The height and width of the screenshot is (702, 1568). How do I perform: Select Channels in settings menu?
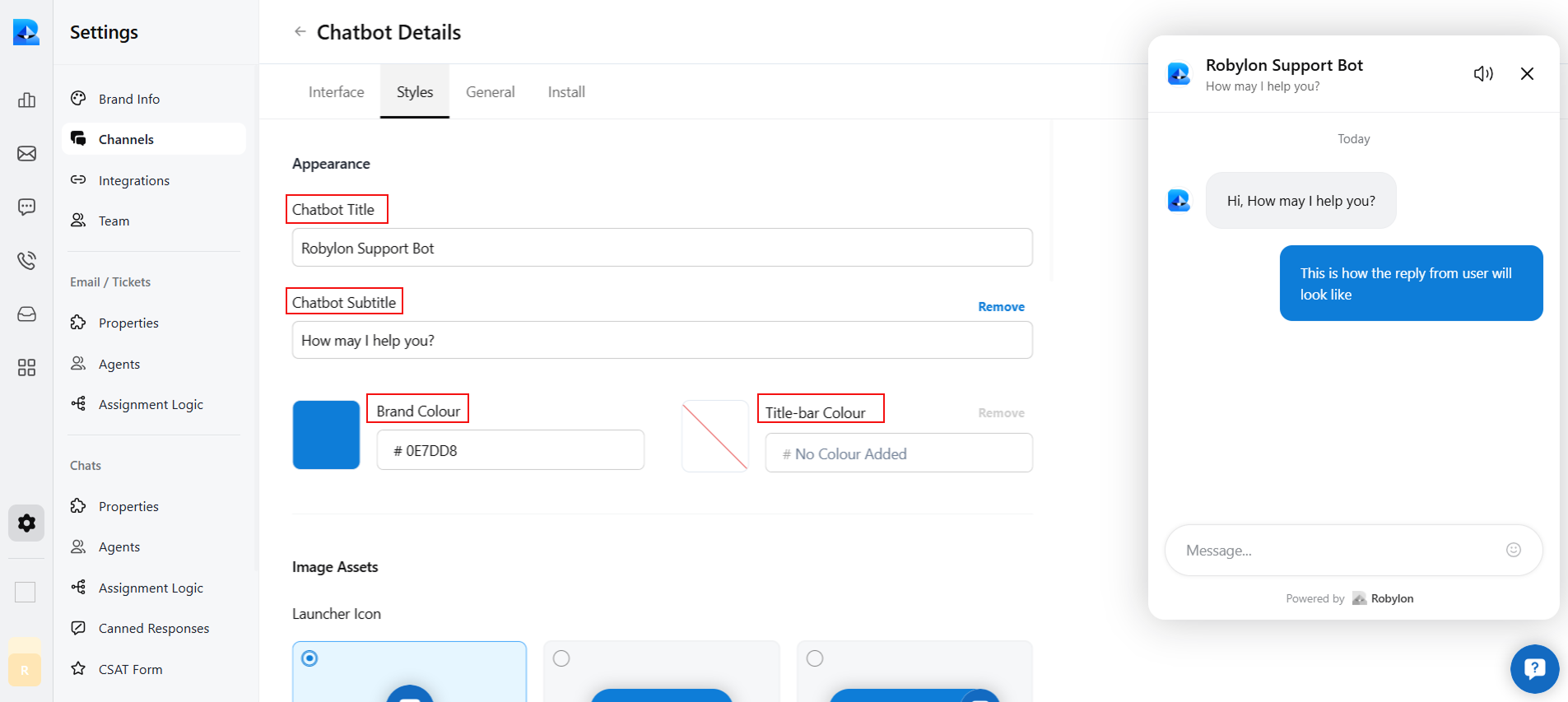[154, 139]
